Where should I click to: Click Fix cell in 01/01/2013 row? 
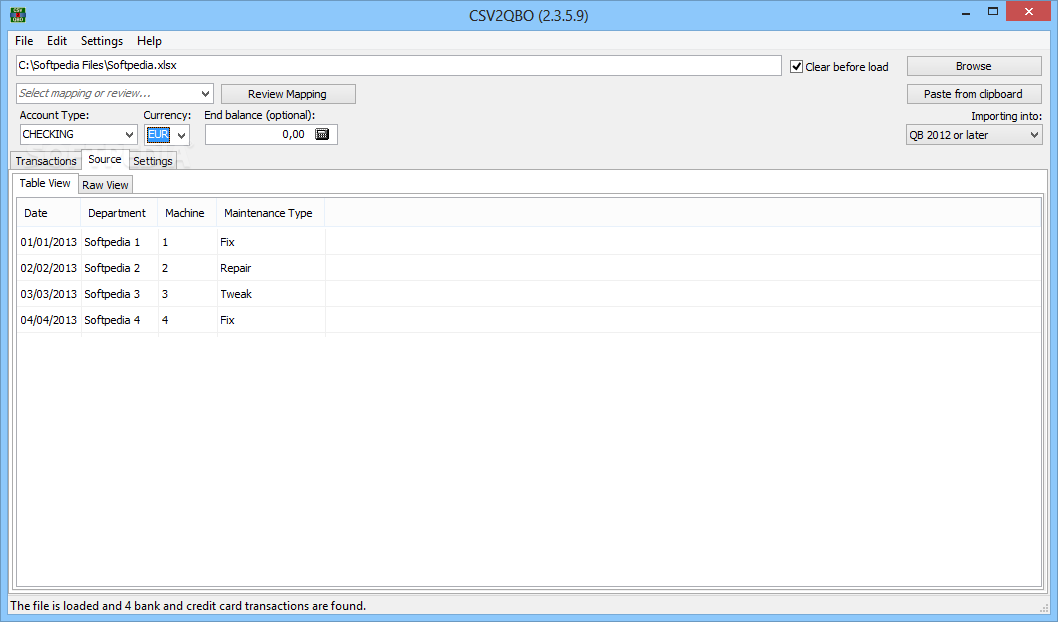(271, 242)
